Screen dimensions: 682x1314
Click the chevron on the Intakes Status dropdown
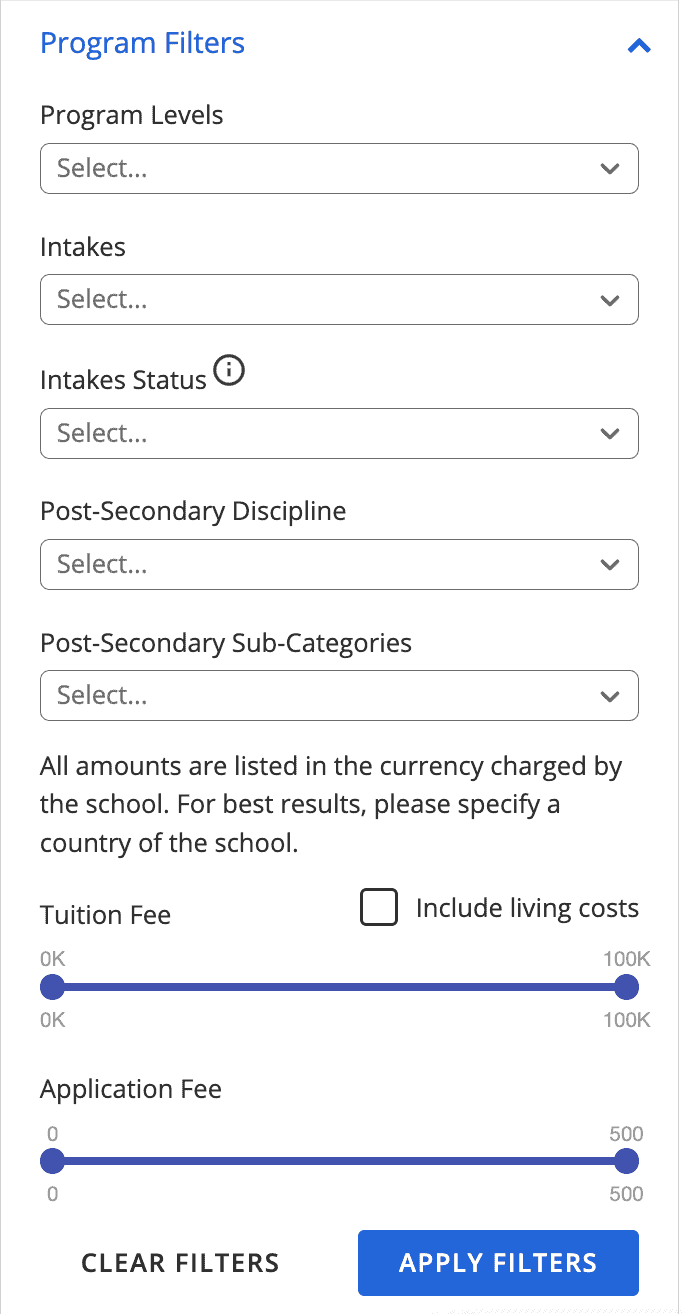[x=610, y=433]
